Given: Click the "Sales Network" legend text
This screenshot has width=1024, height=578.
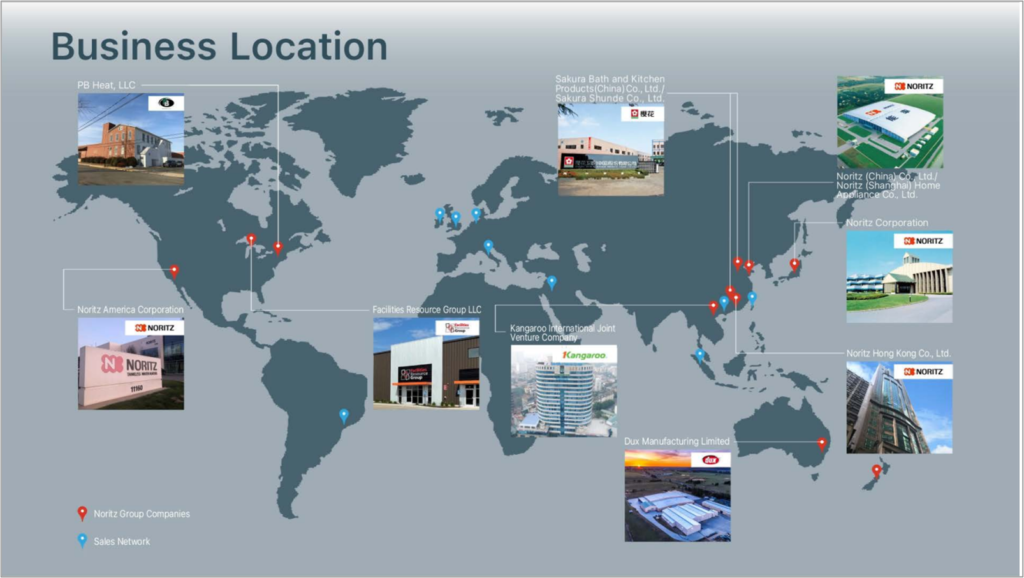Looking at the screenshot, I should (x=121, y=541).
